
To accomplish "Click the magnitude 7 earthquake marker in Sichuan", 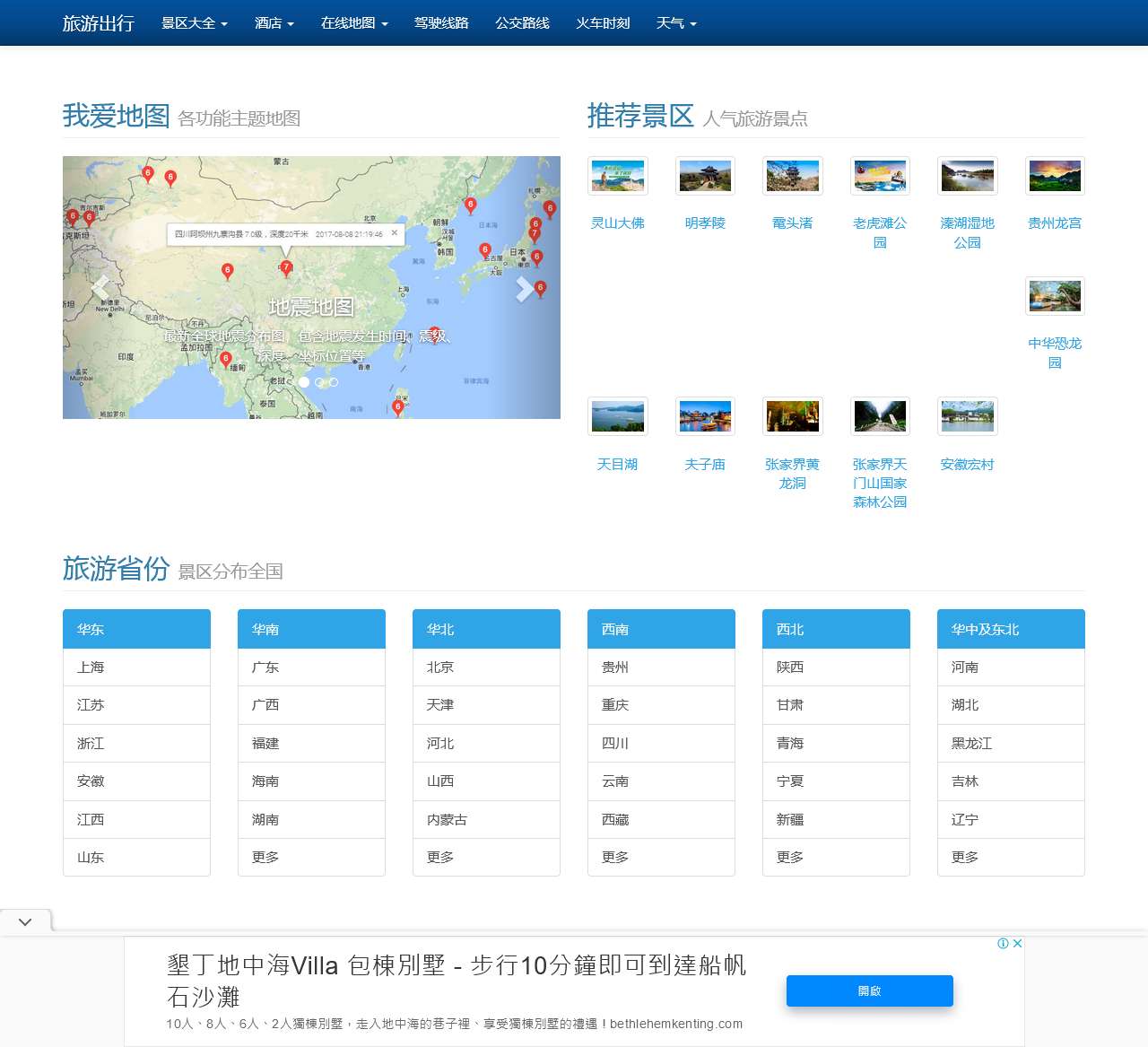I will click(286, 267).
